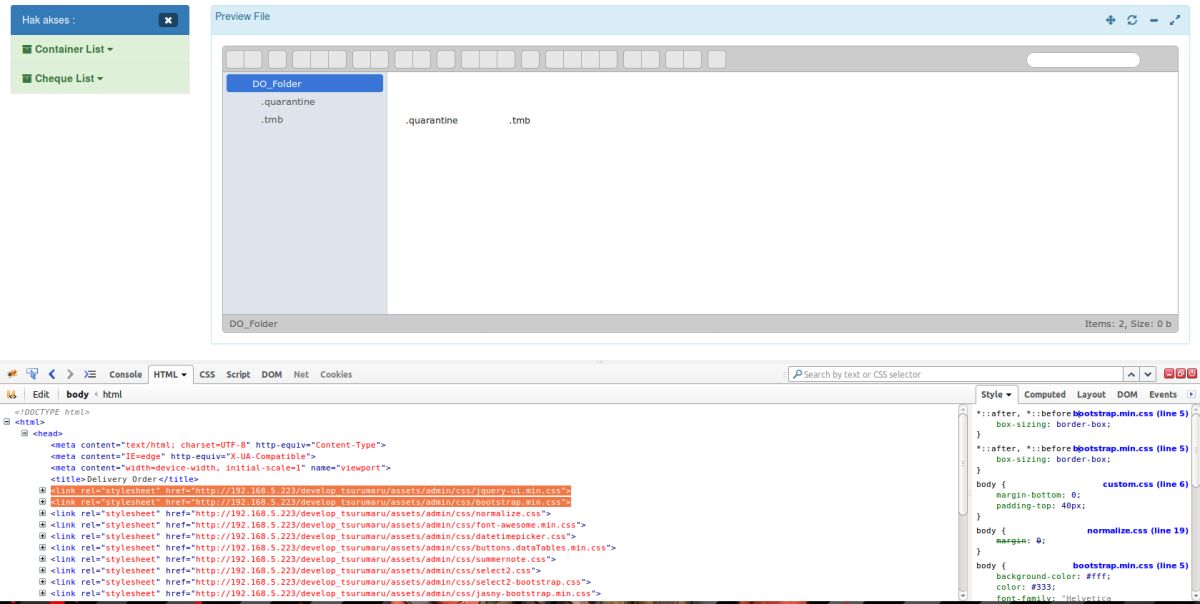The image size is (1200, 604).
Task: Focus the Search by text or CSS selector field
Action: [x=955, y=374]
